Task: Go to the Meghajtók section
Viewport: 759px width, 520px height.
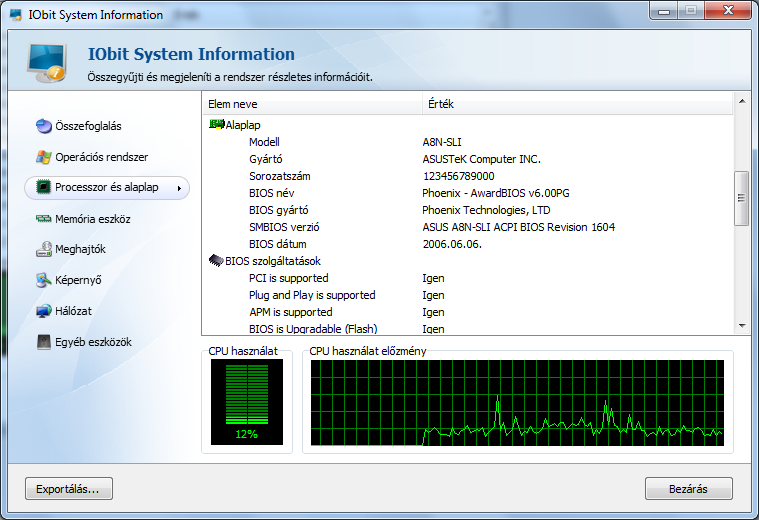Action: (x=71, y=249)
